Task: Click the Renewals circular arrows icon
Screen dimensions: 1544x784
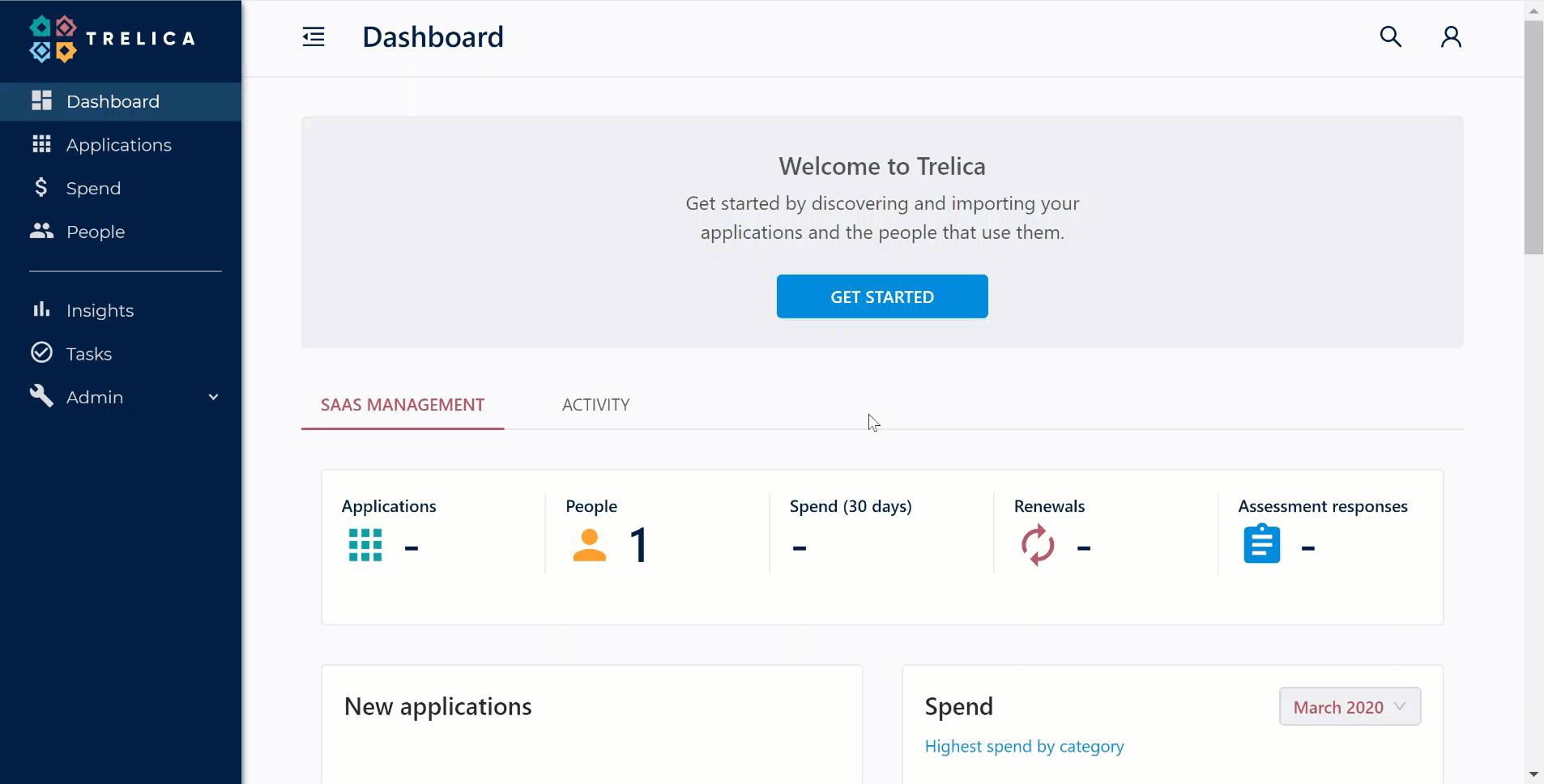Action: [1038, 545]
